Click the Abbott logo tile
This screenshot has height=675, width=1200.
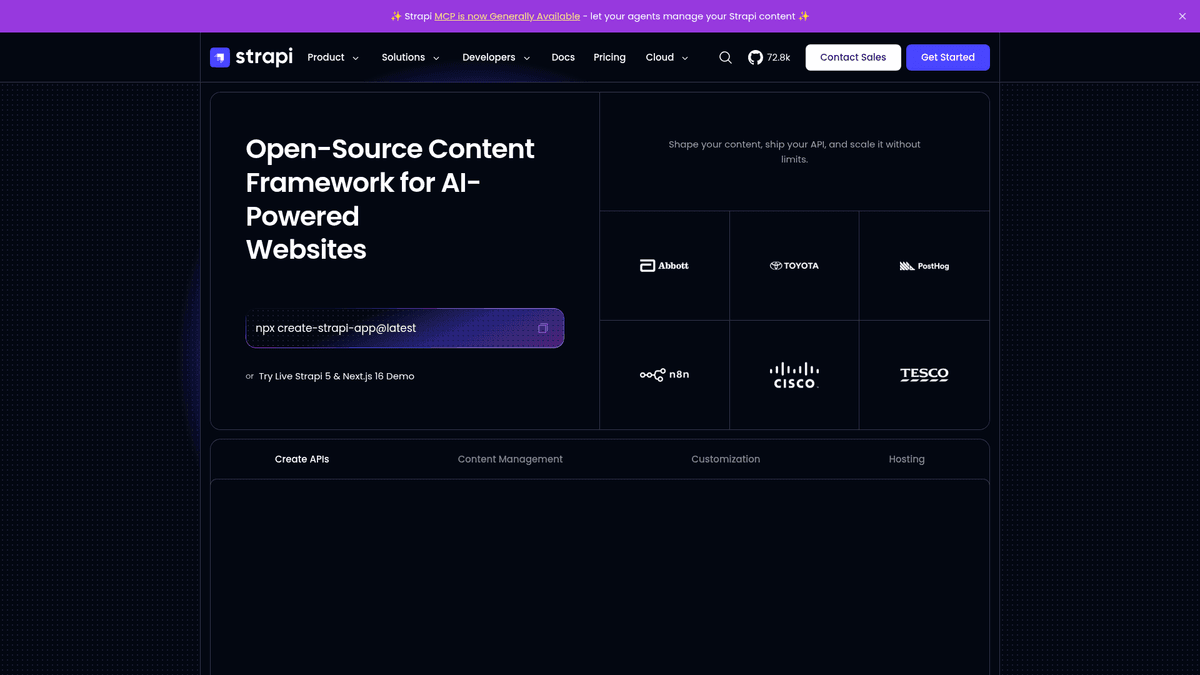[664, 266]
